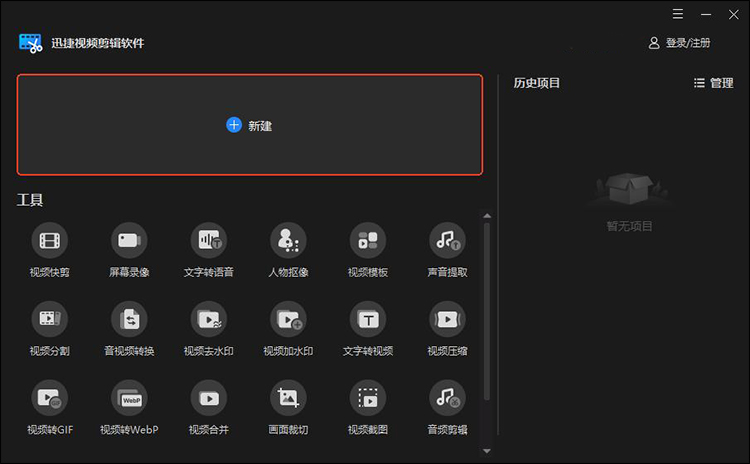
Task: Launch the 屏幕录像 screen recording tool
Action: pos(129,250)
